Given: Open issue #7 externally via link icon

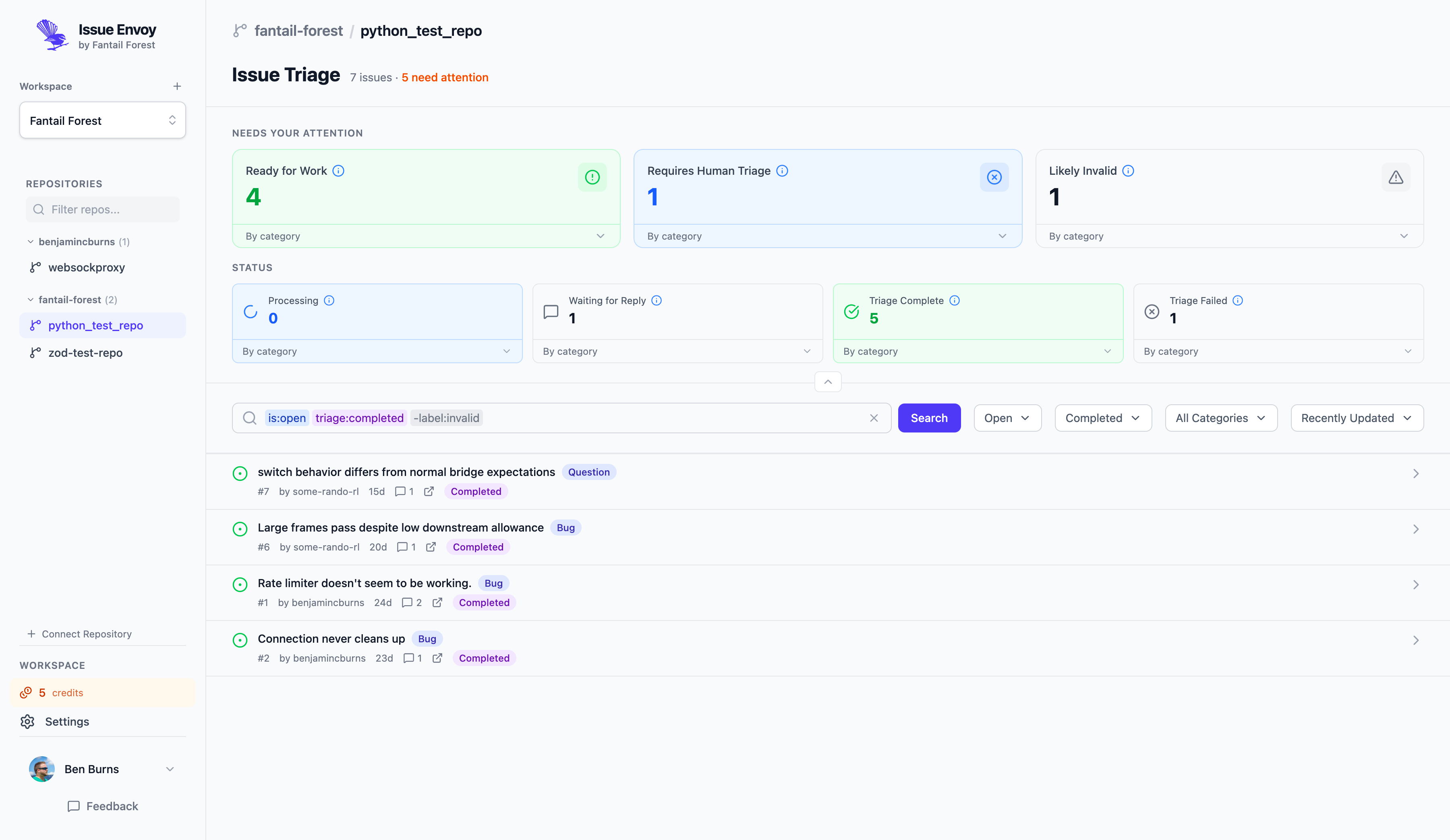Looking at the screenshot, I should [429, 491].
